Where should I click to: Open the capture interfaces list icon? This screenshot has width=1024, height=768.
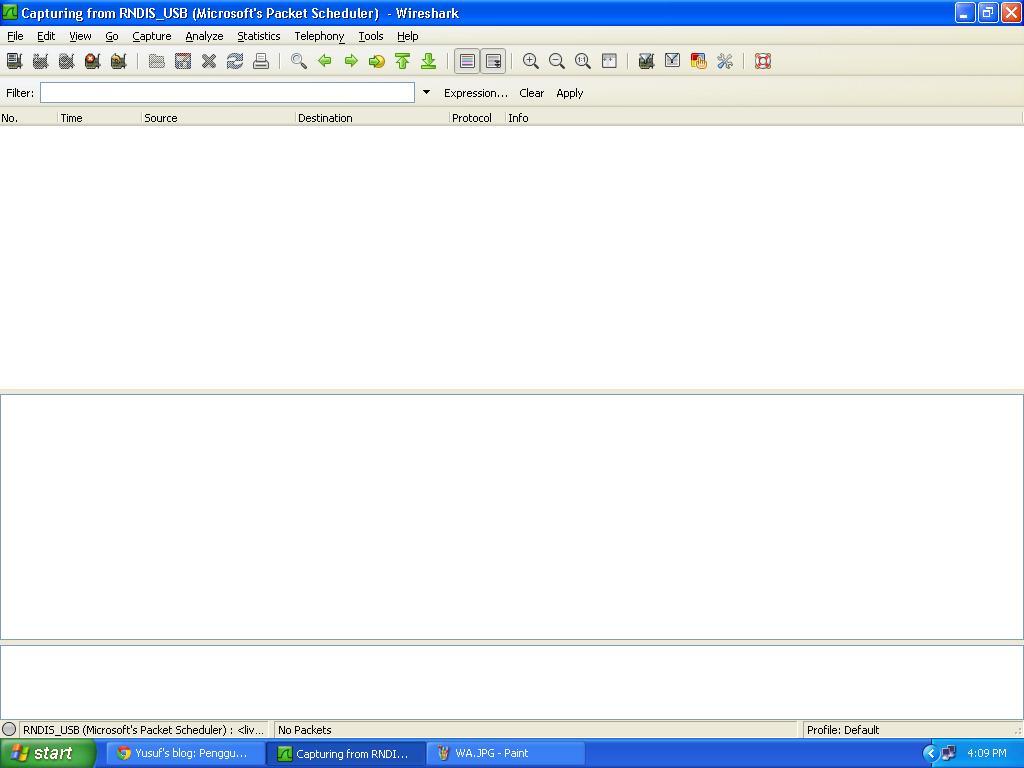click(14, 61)
